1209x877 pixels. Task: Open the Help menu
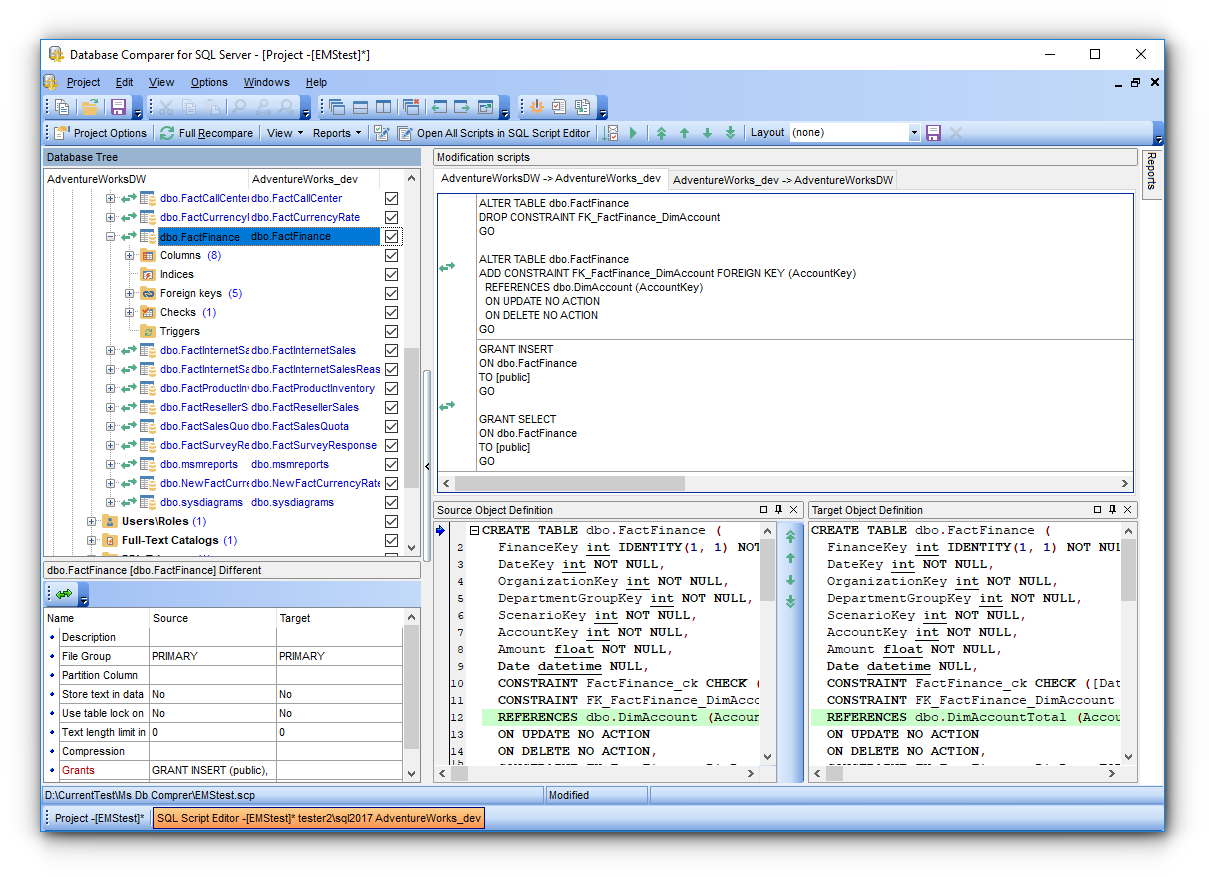(x=316, y=82)
